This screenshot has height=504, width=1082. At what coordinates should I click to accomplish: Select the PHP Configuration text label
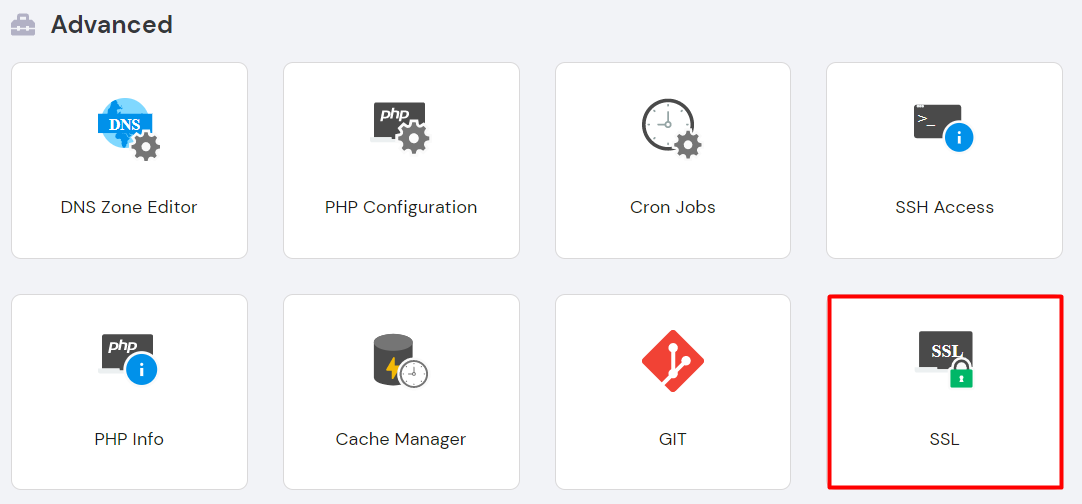[401, 208]
